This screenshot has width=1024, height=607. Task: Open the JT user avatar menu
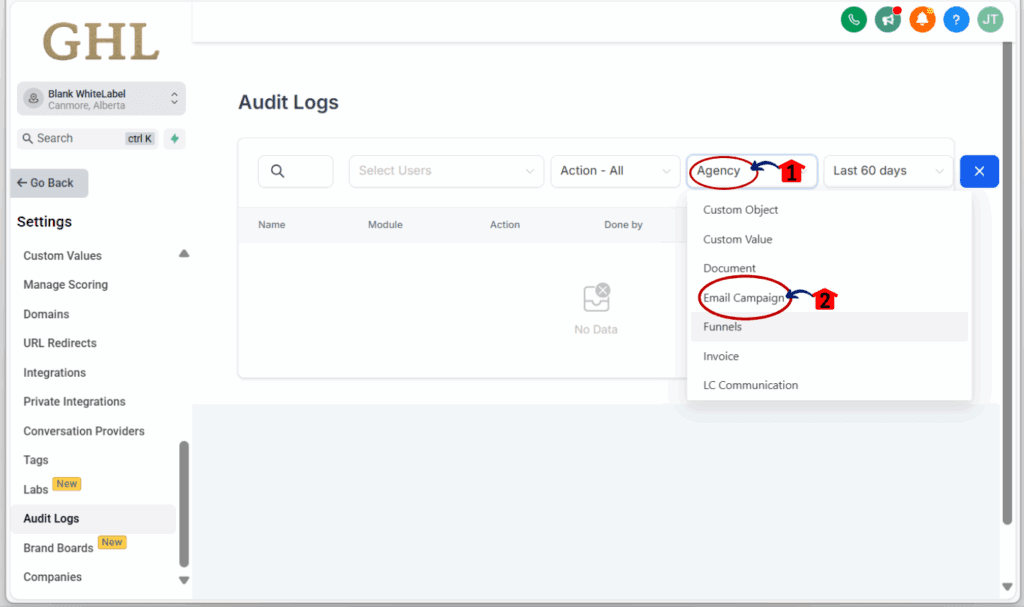coord(990,19)
